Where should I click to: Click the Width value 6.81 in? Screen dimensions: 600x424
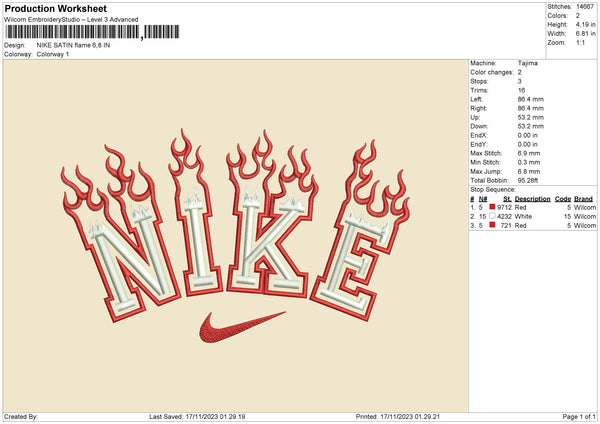(x=585, y=34)
